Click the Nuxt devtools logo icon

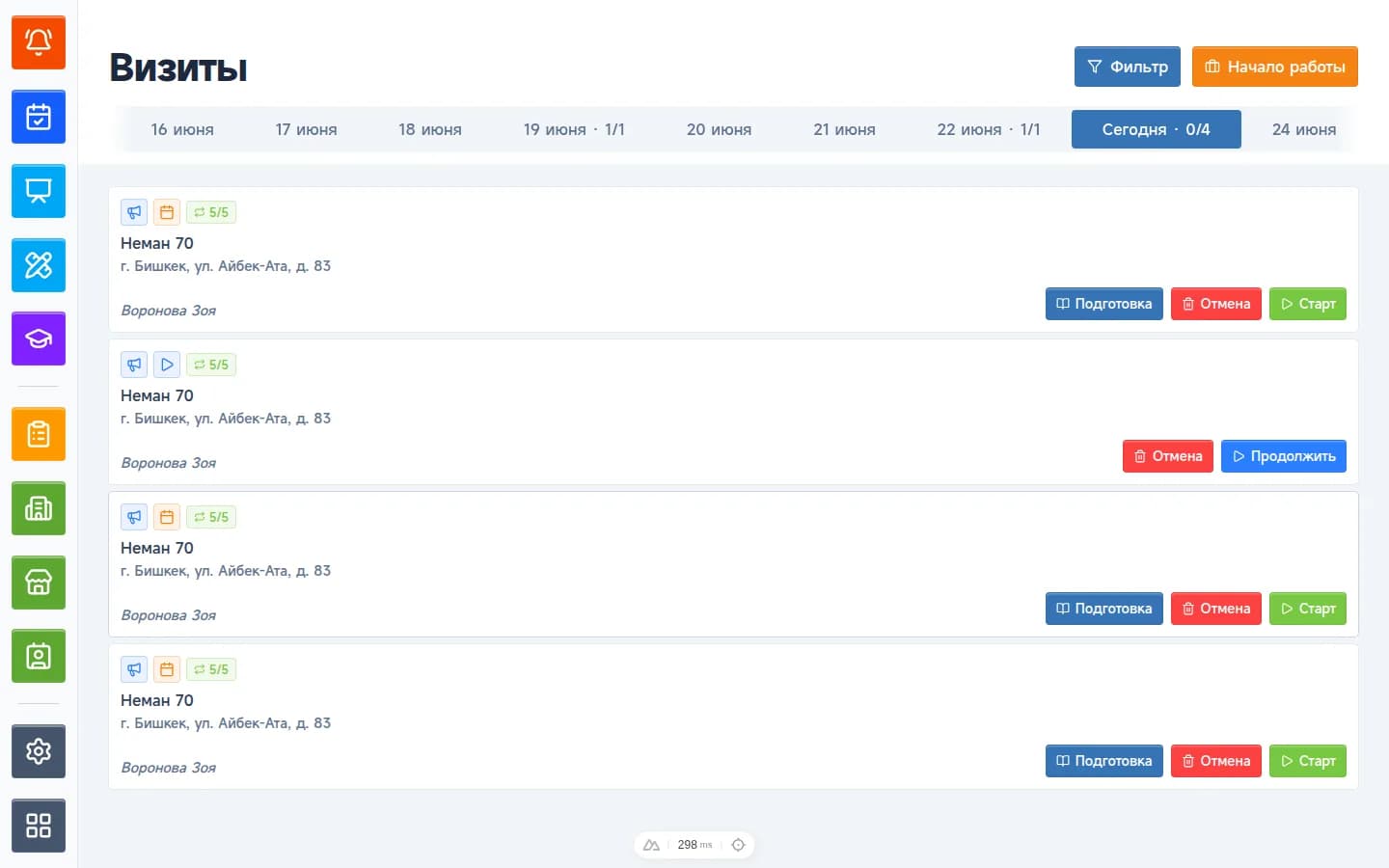651,845
